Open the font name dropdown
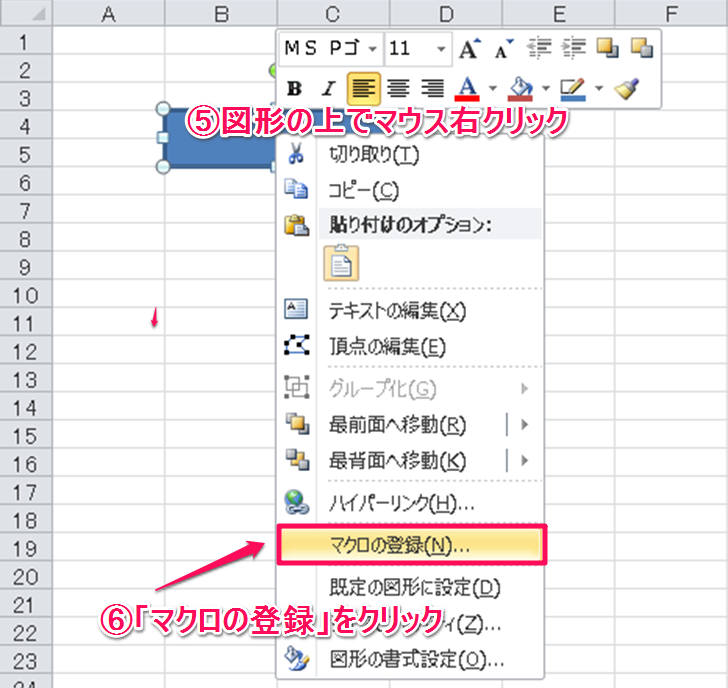The image size is (728, 688). pyautogui.click(x=373, y=49)
